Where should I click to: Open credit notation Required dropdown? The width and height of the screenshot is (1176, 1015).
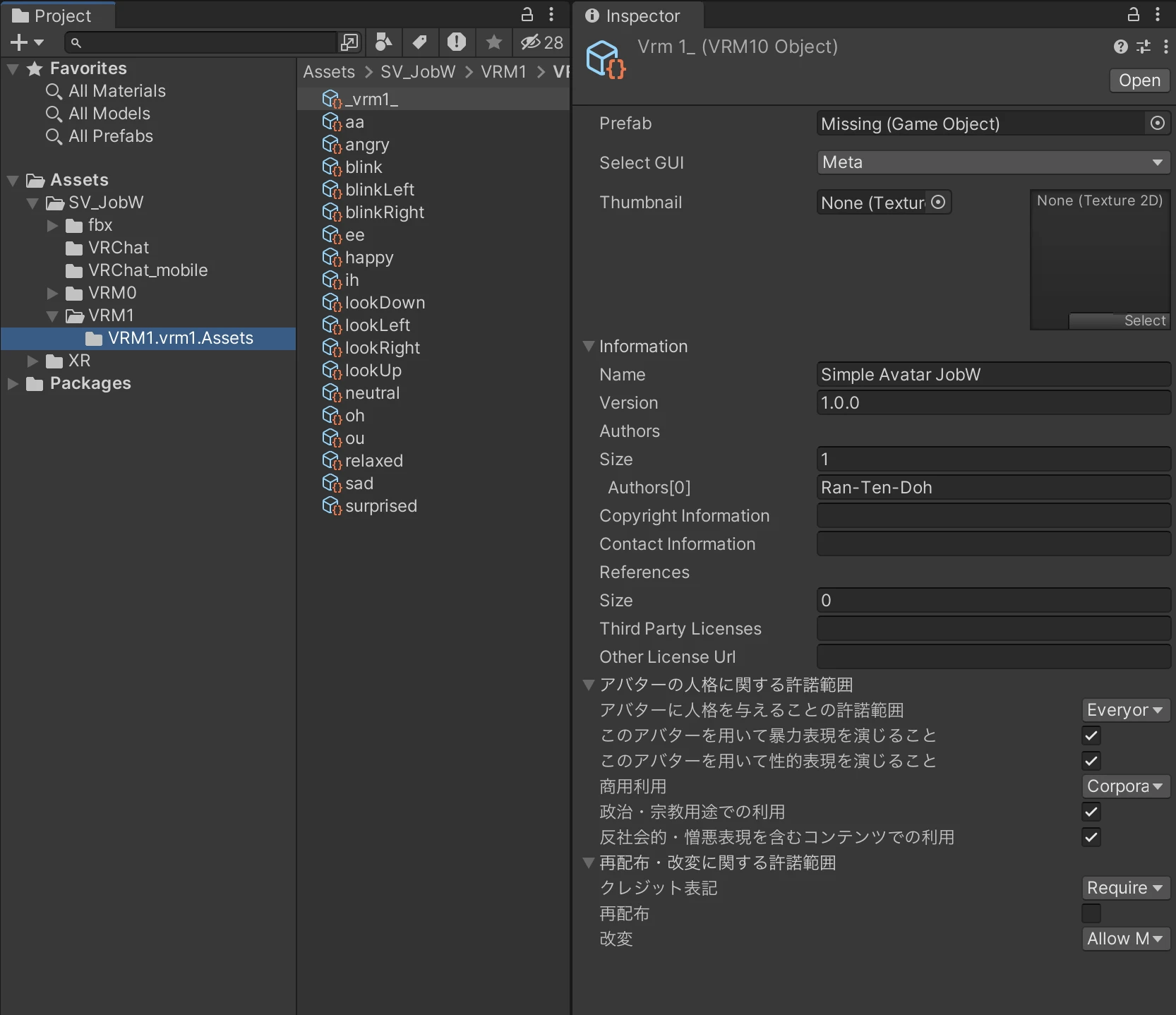tap(1126, 888)
